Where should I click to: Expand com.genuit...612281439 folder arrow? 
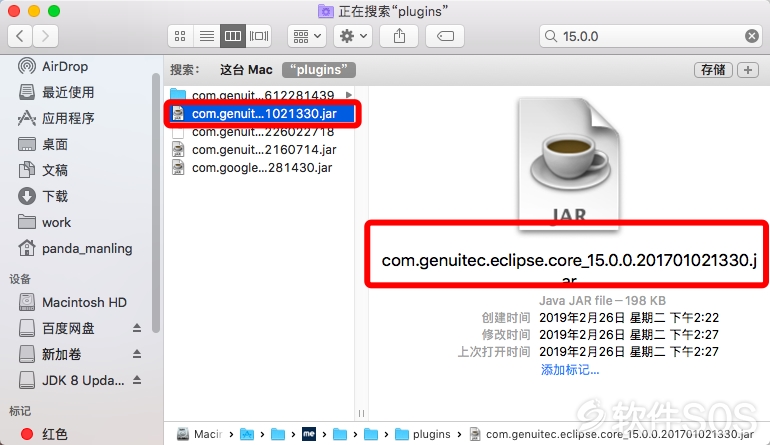tap(349, 95)
